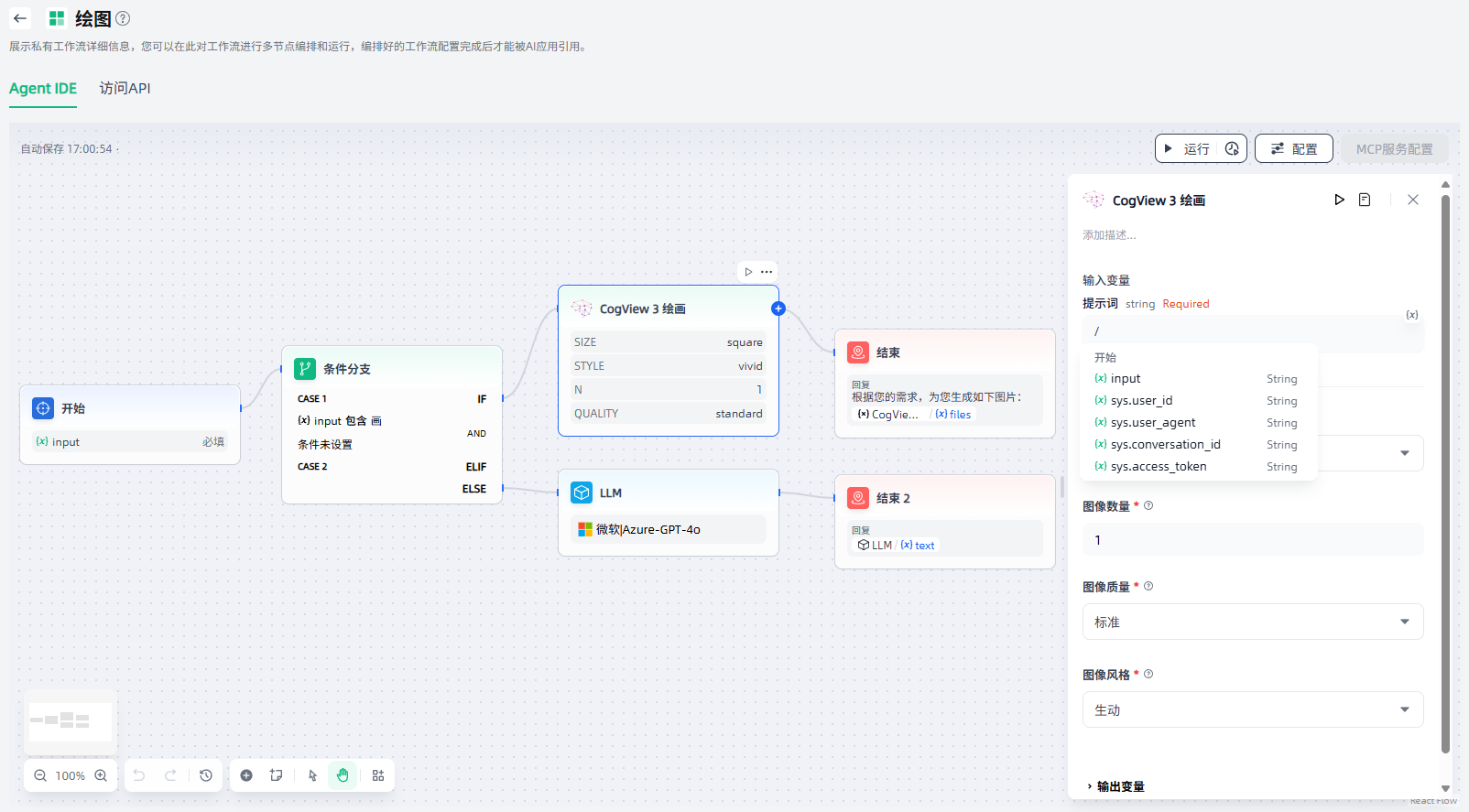
Task: Open the version history clock icon
Action: tap(206, 775)
